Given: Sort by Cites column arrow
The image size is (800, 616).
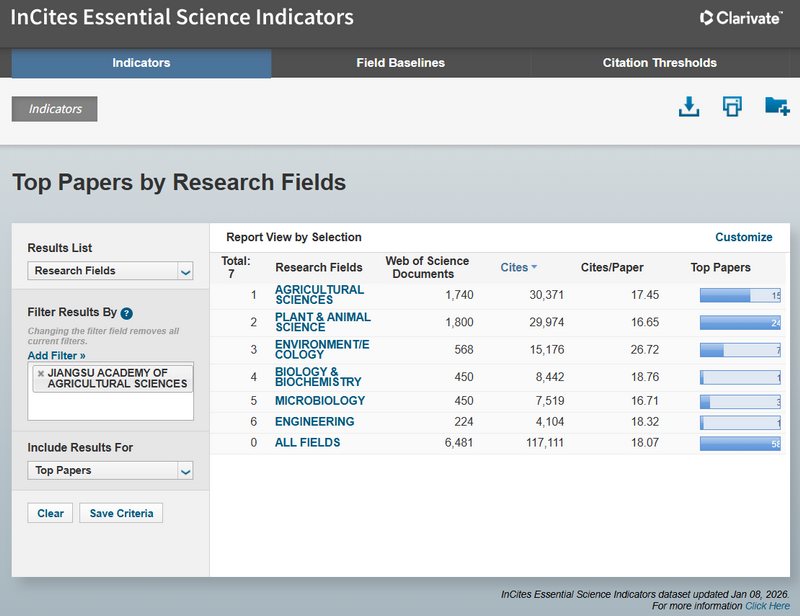Looking at the screenshot, I should [x=534, y=267].
